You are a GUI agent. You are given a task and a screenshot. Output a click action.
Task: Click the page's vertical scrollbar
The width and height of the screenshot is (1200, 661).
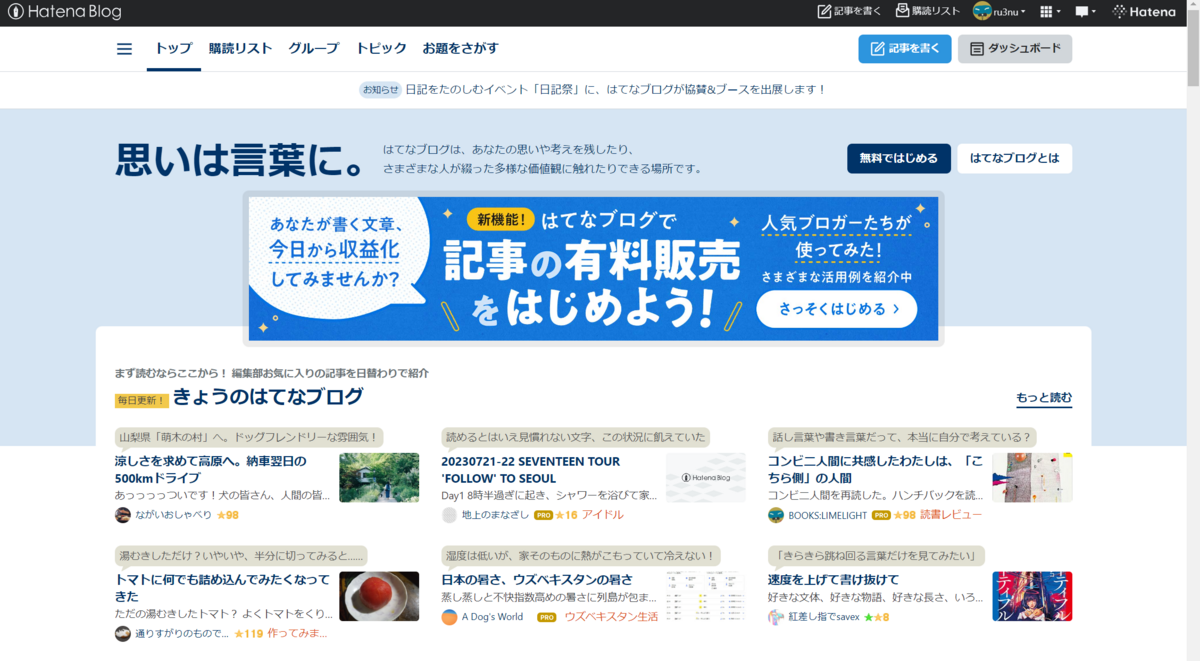coord(1192,330)
